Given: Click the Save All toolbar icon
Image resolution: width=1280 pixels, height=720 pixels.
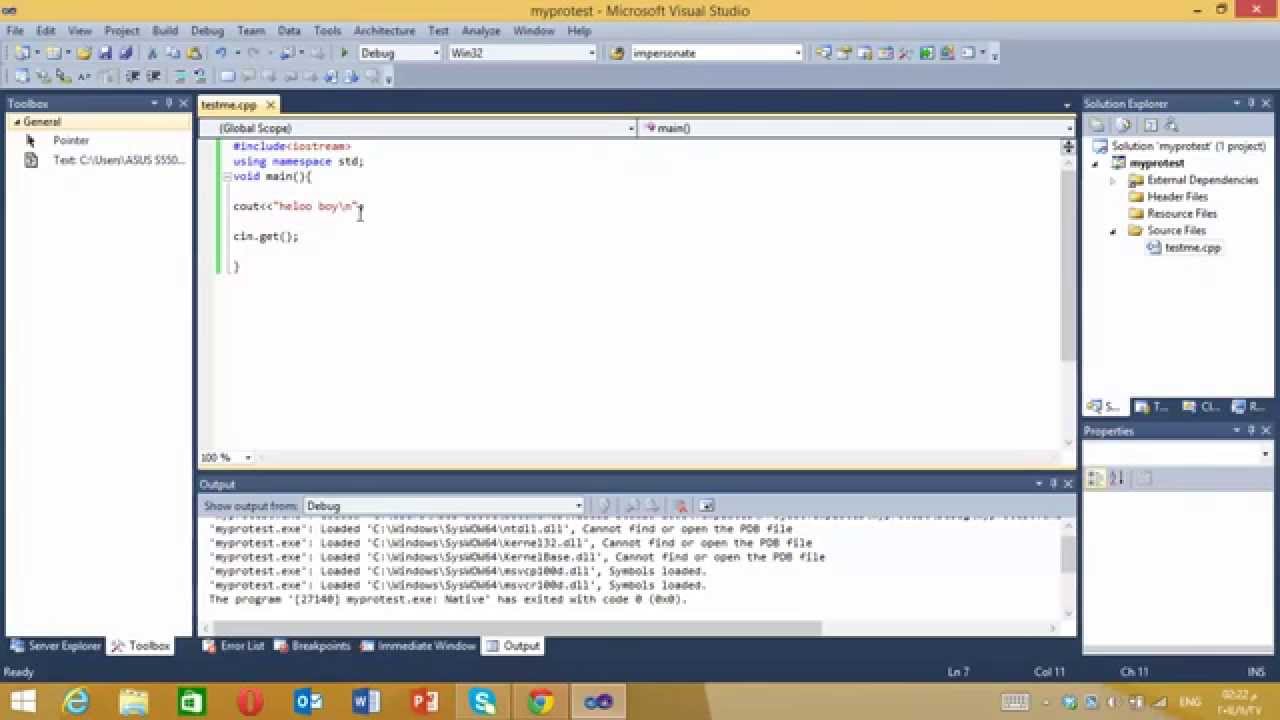Looking at the screenshot, I should [x=126, y=53].
